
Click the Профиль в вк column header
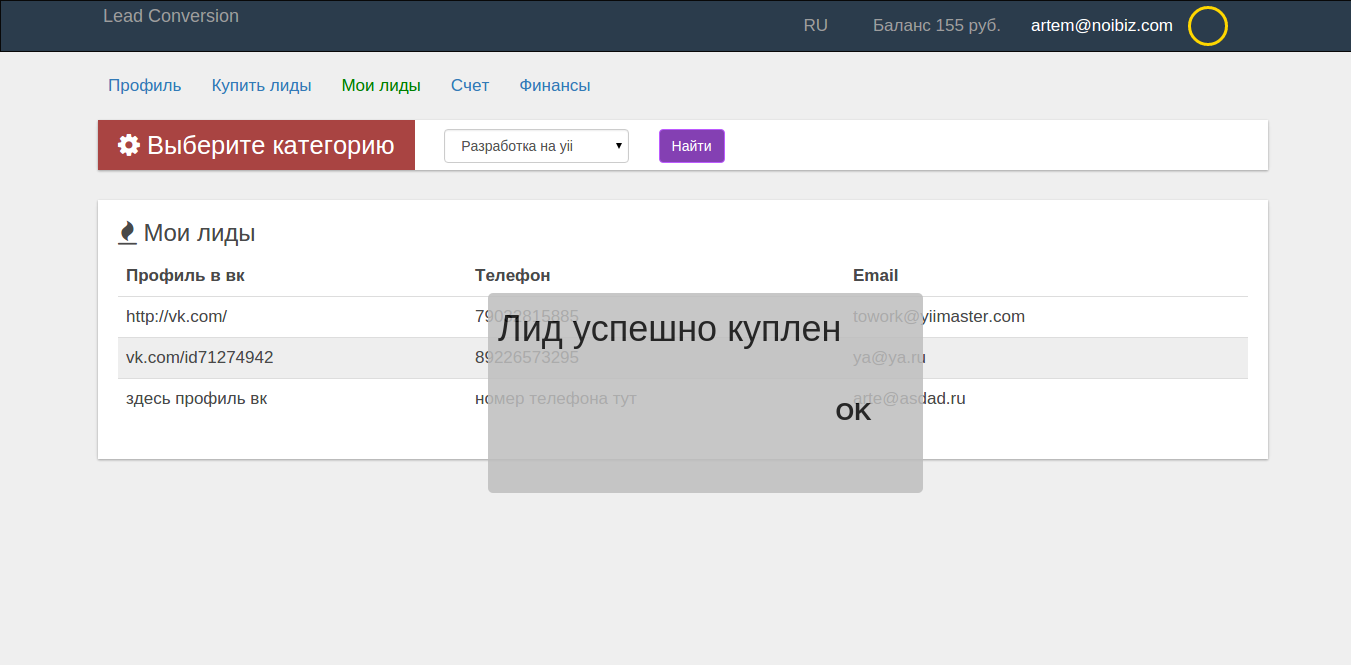click(185, 275)
